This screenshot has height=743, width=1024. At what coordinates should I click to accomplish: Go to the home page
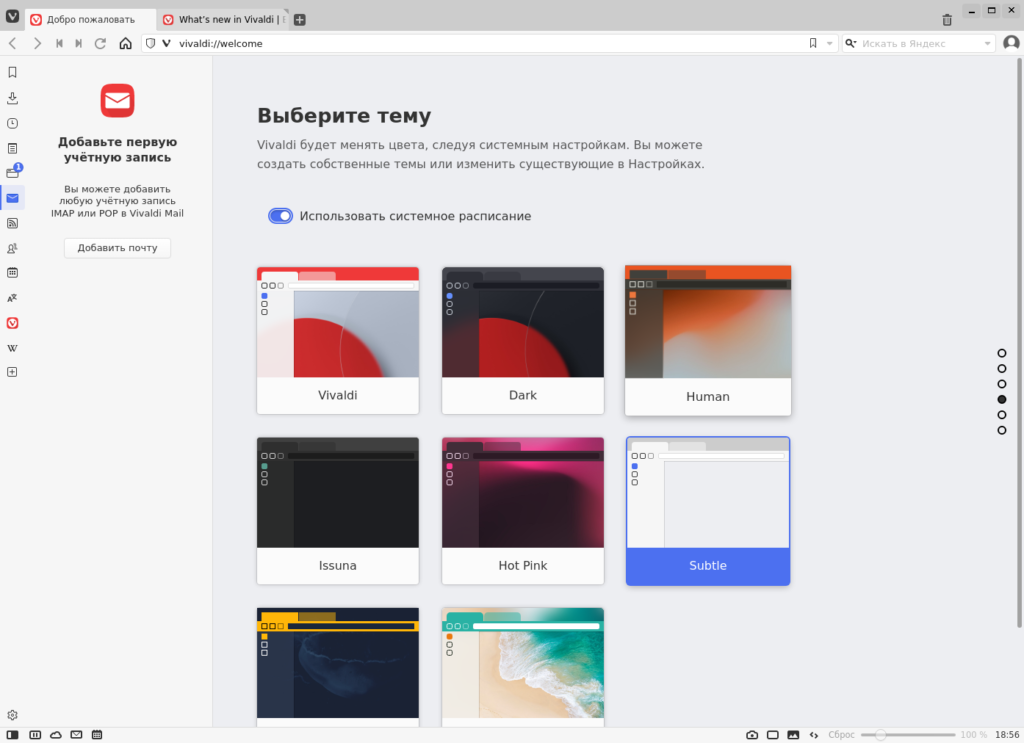pos(125,43)
